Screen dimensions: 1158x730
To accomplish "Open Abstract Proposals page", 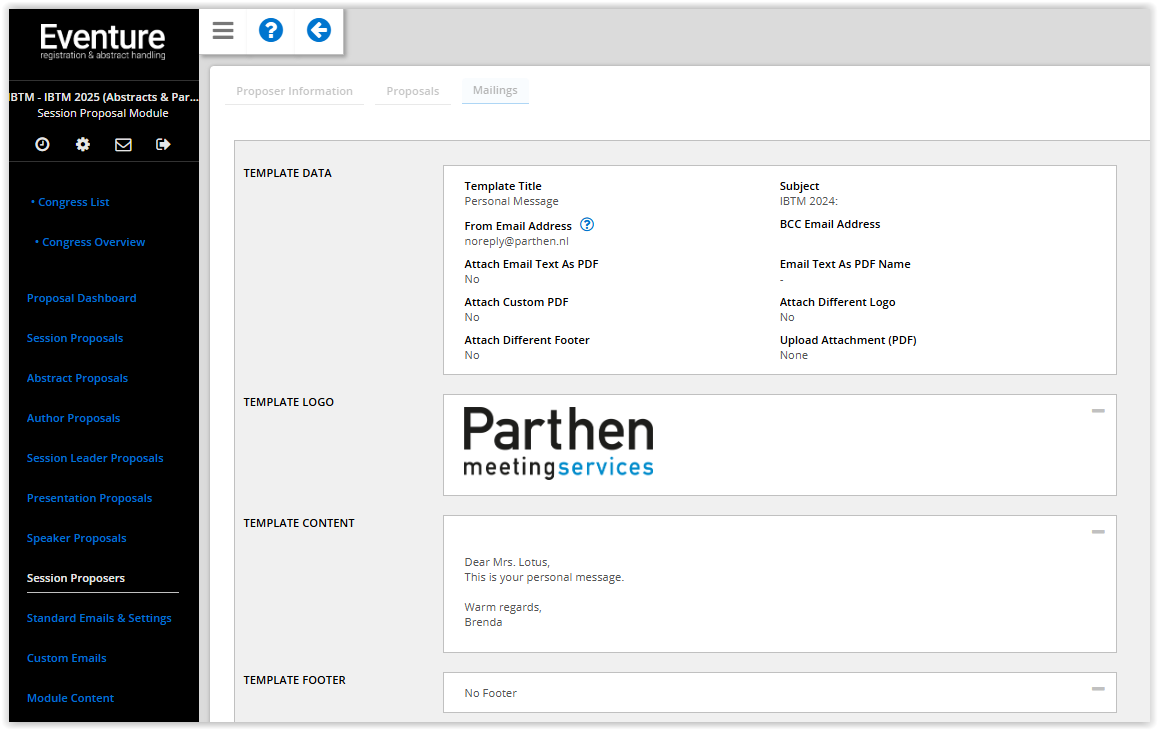I will click(x=78, y=378).
